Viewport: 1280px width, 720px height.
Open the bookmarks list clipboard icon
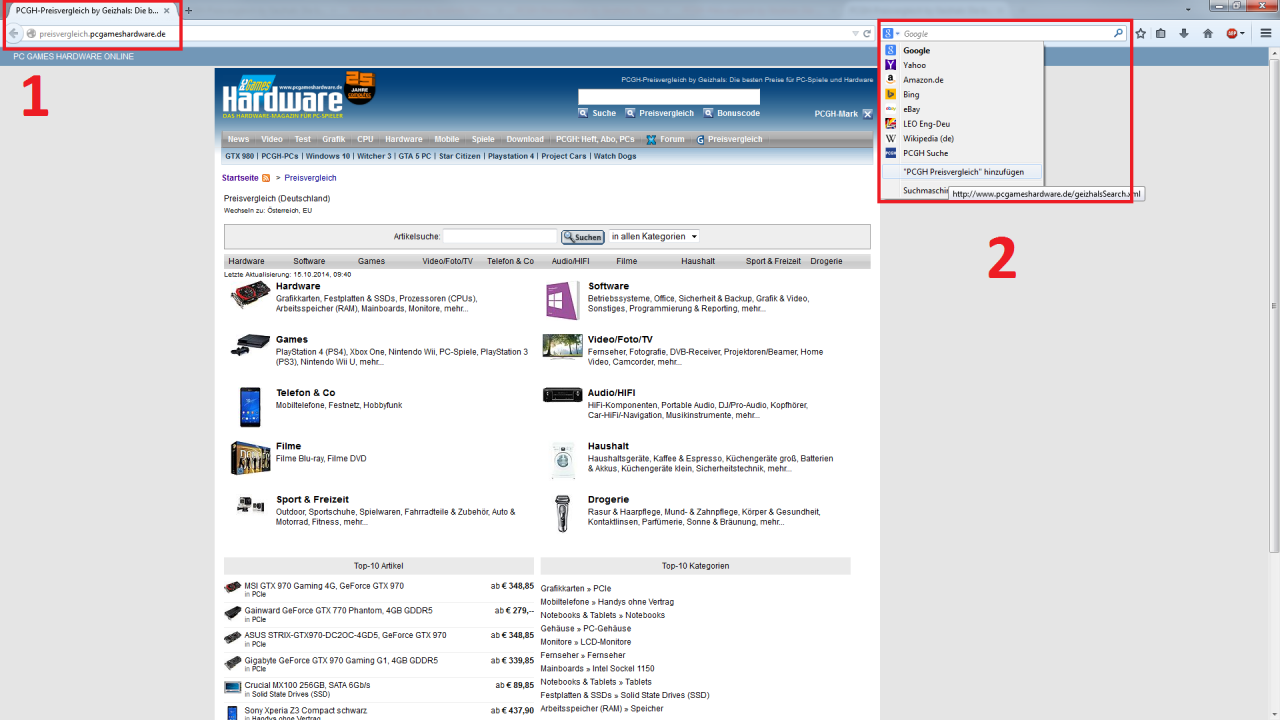1161,33
